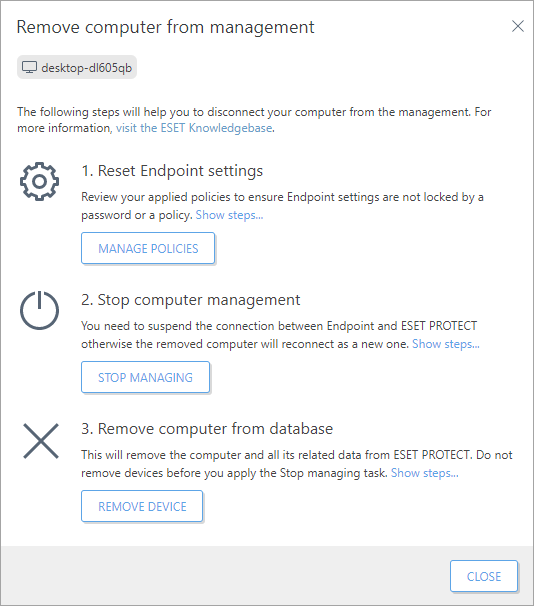This screenshot has height=606, width=534.
Task: Show steps for stopping computer management
Action: click(x=446, y=344)
